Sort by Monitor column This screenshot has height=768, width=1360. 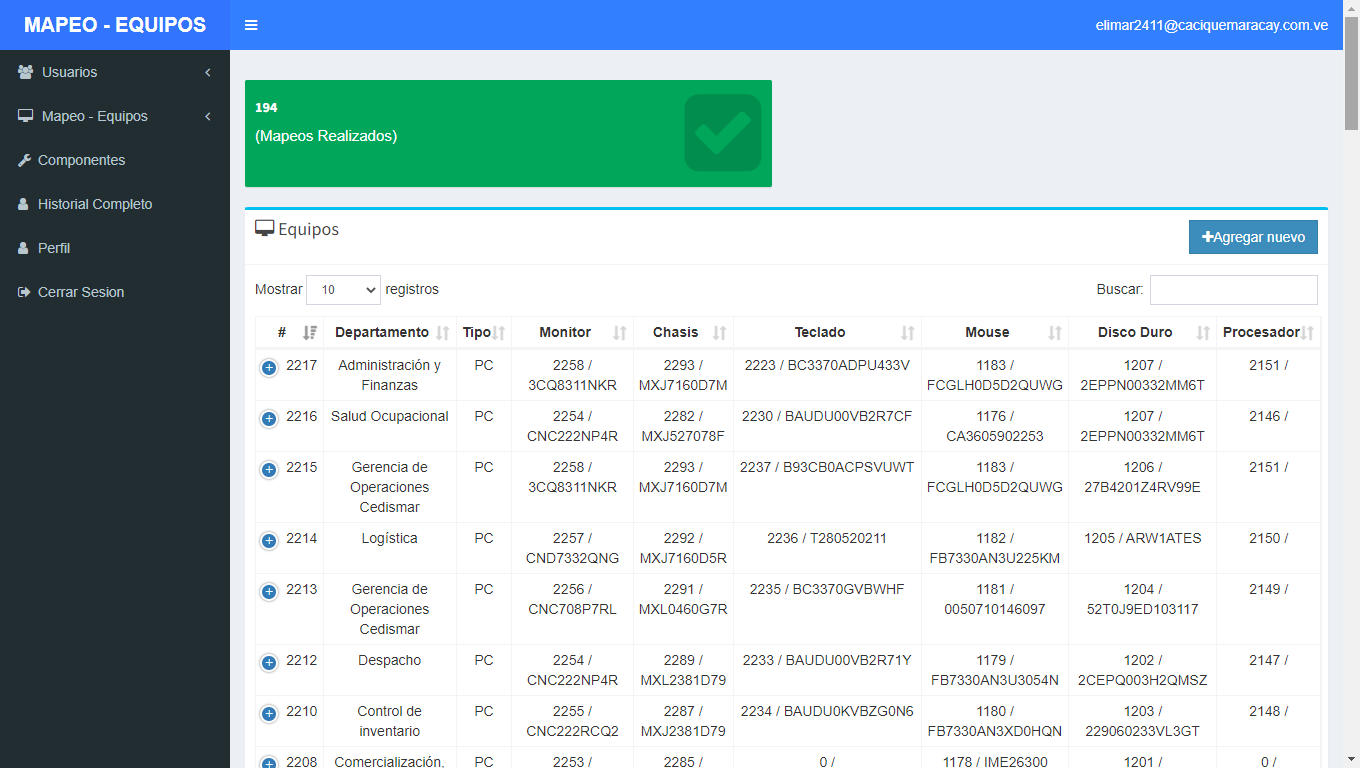tap(572, 332)
